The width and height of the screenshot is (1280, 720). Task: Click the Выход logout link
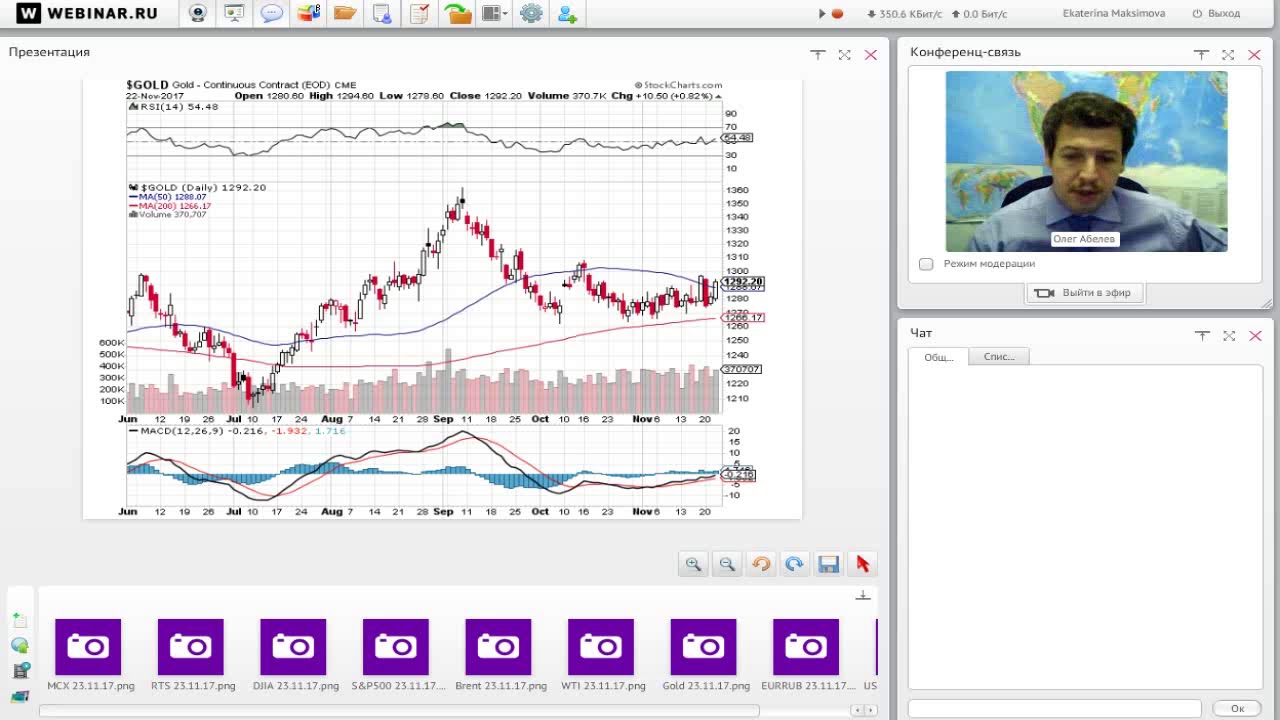[1216, 14]
